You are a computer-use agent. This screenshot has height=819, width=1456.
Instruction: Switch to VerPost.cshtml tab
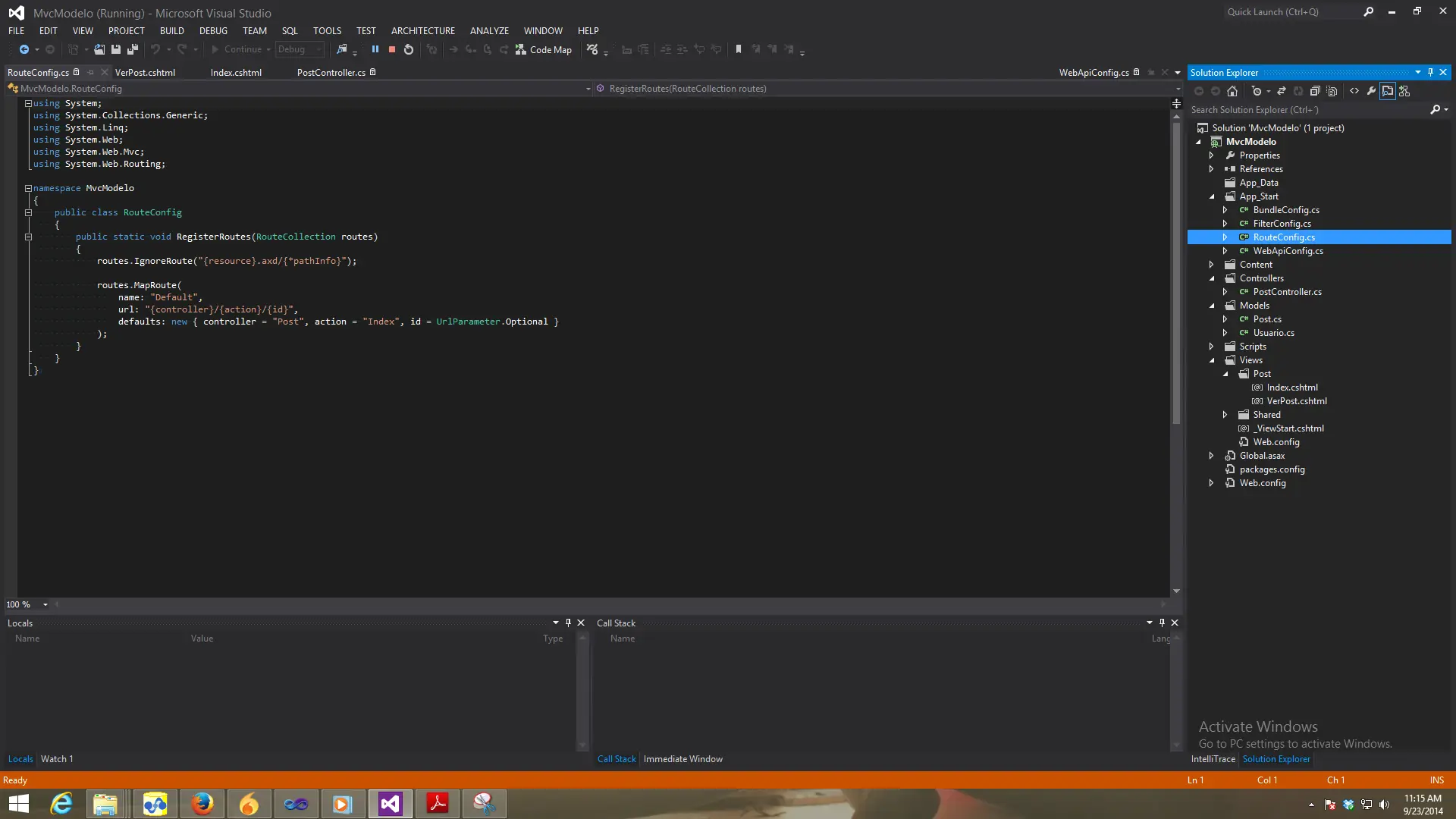pyautogui.click(x=145, y=73)
